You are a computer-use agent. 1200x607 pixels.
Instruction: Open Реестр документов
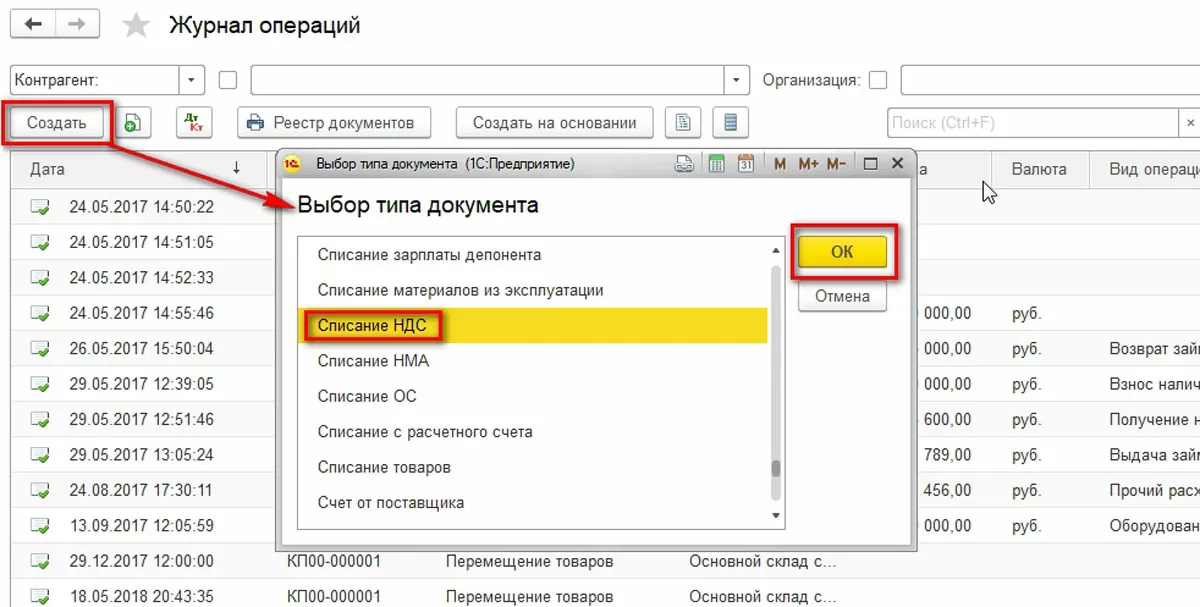pyautogui.click(x=334, y=123)
